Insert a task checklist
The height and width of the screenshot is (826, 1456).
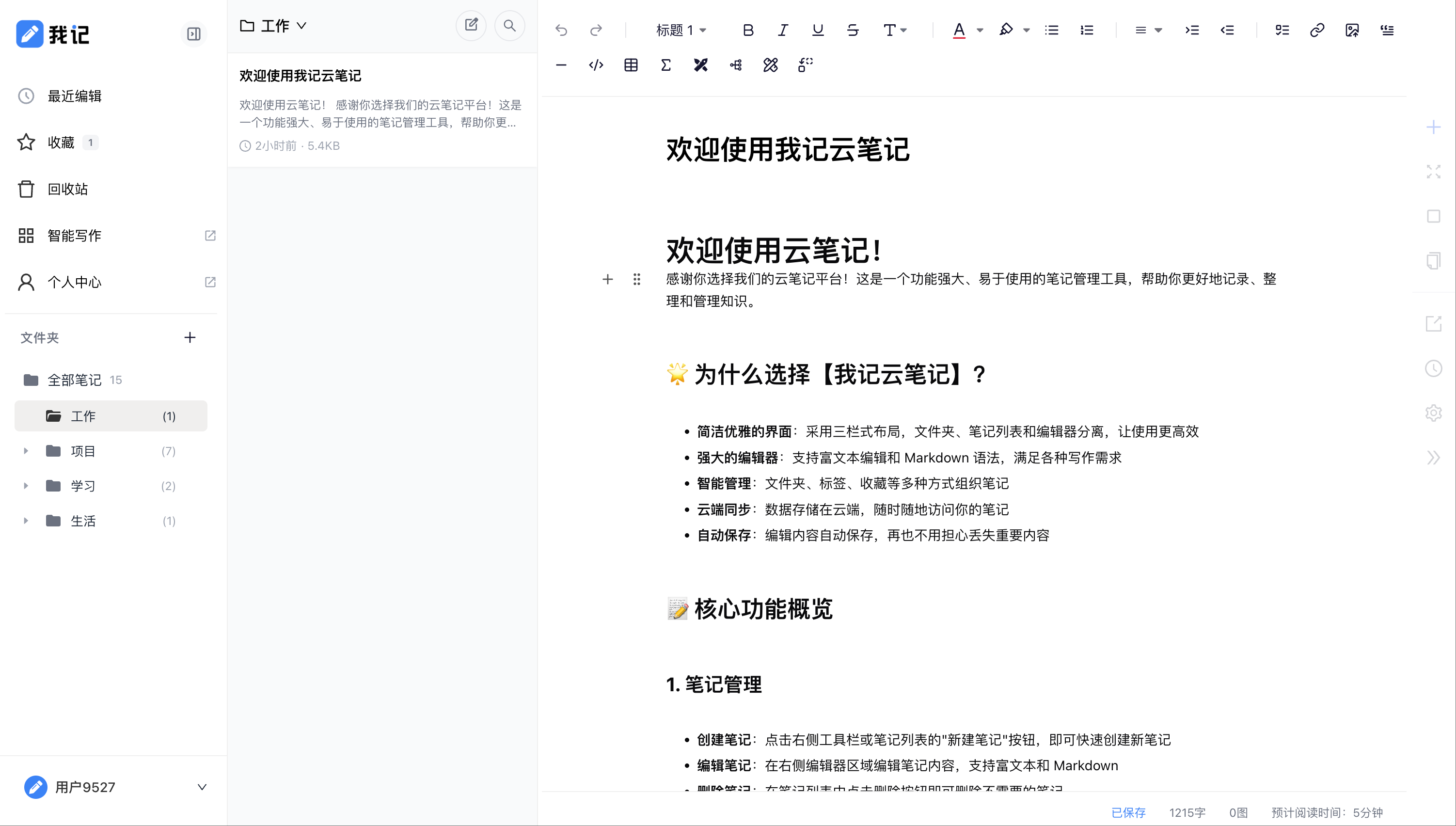coord(1282,30)
